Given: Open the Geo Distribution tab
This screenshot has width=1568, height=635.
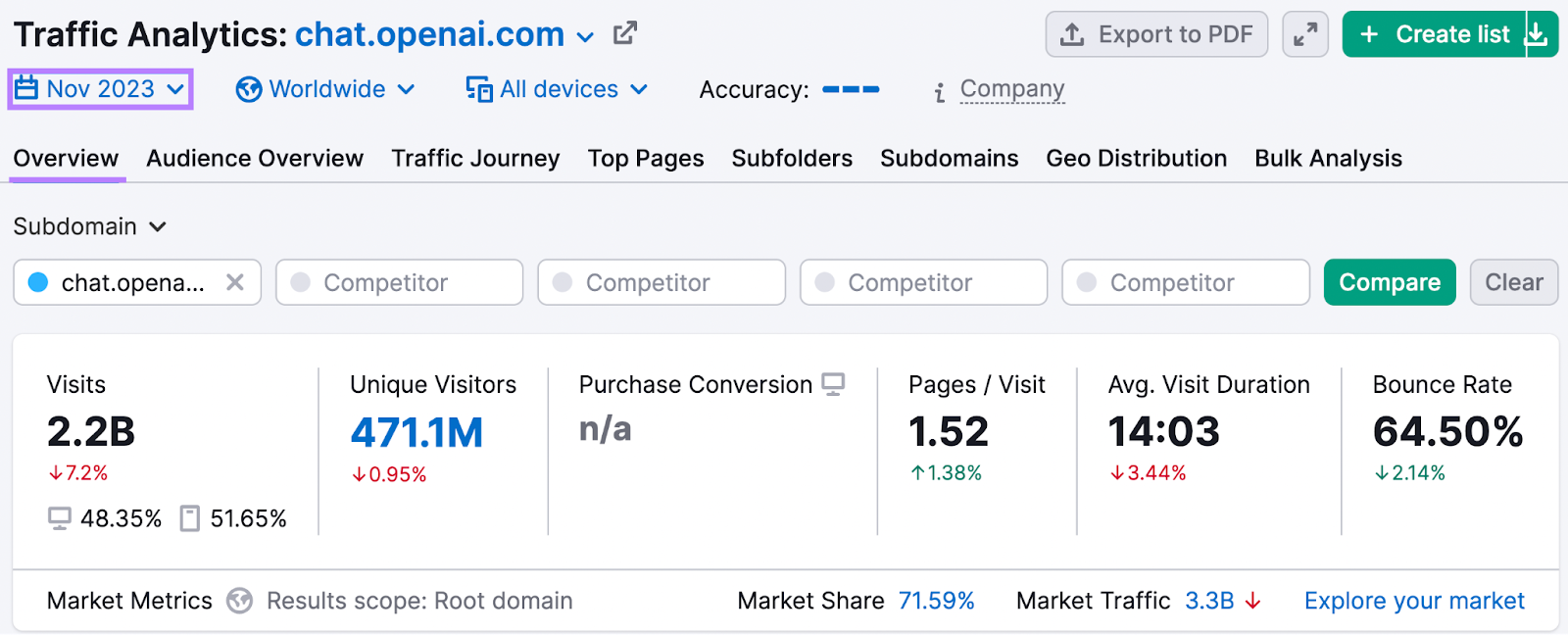Looking at the screenshot, I should [x=1136, y=158].
